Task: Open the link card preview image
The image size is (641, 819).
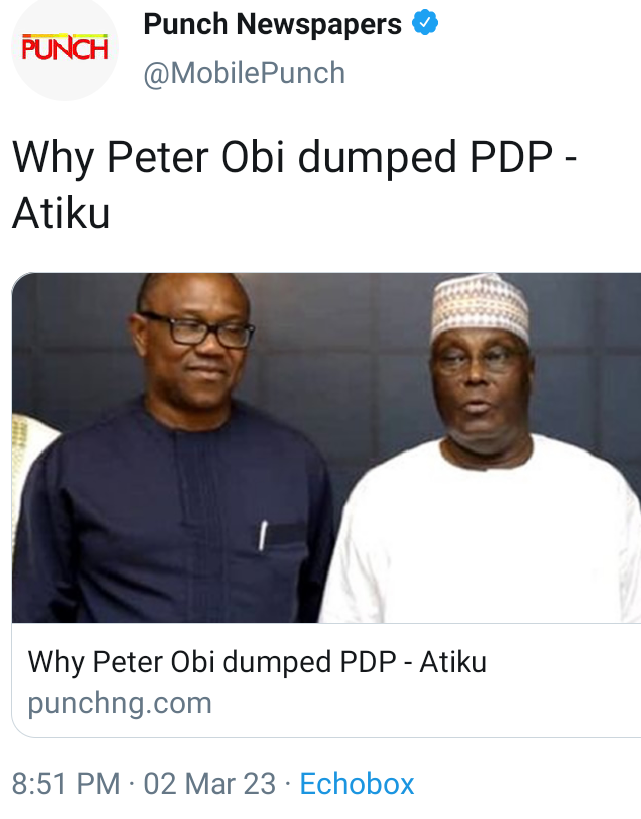Action: (x=327, y=448)
